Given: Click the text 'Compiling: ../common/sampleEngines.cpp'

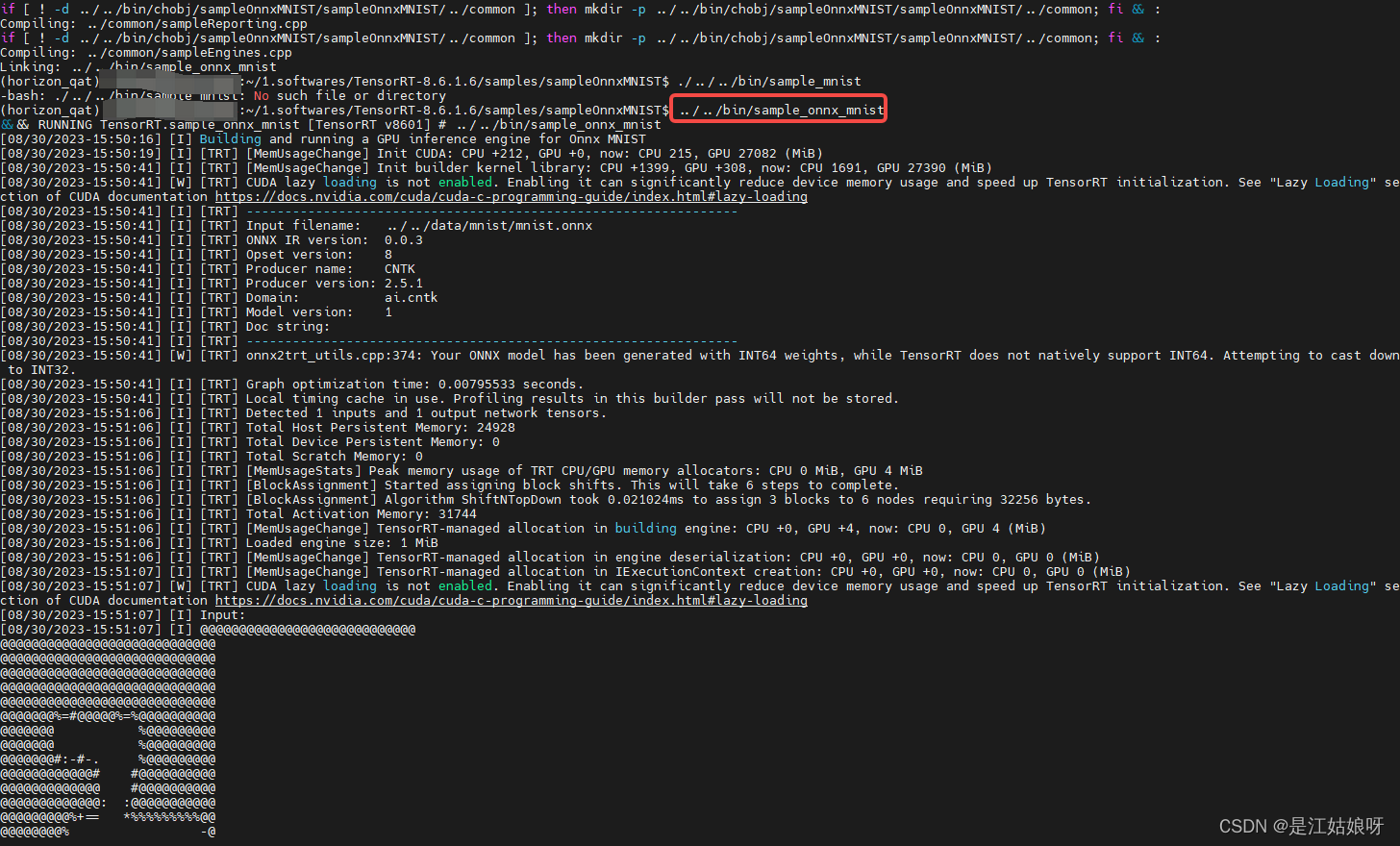Looking at the screenshot, I should [146, 53].
